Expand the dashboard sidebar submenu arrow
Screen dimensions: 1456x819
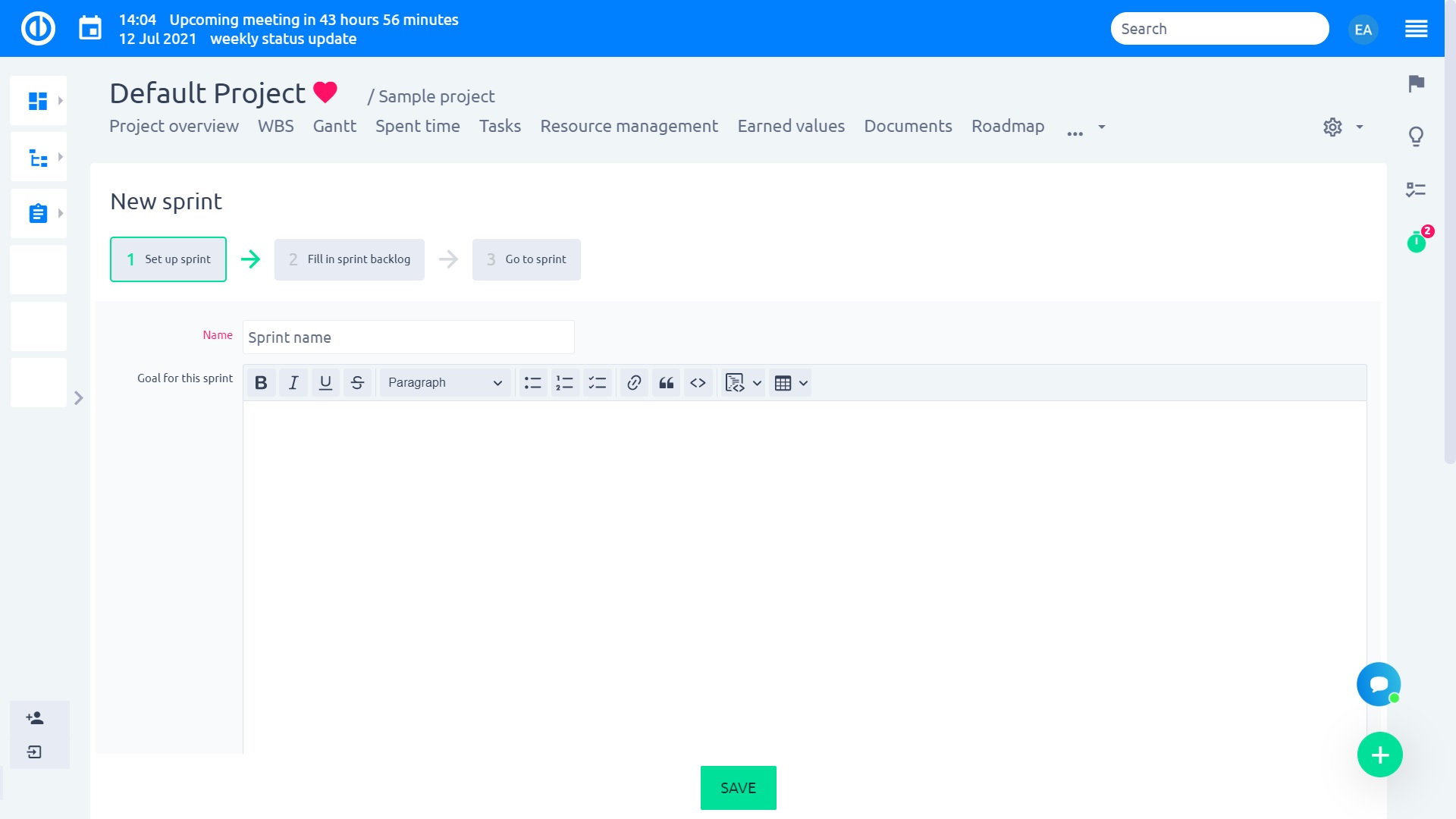point(61,101)
